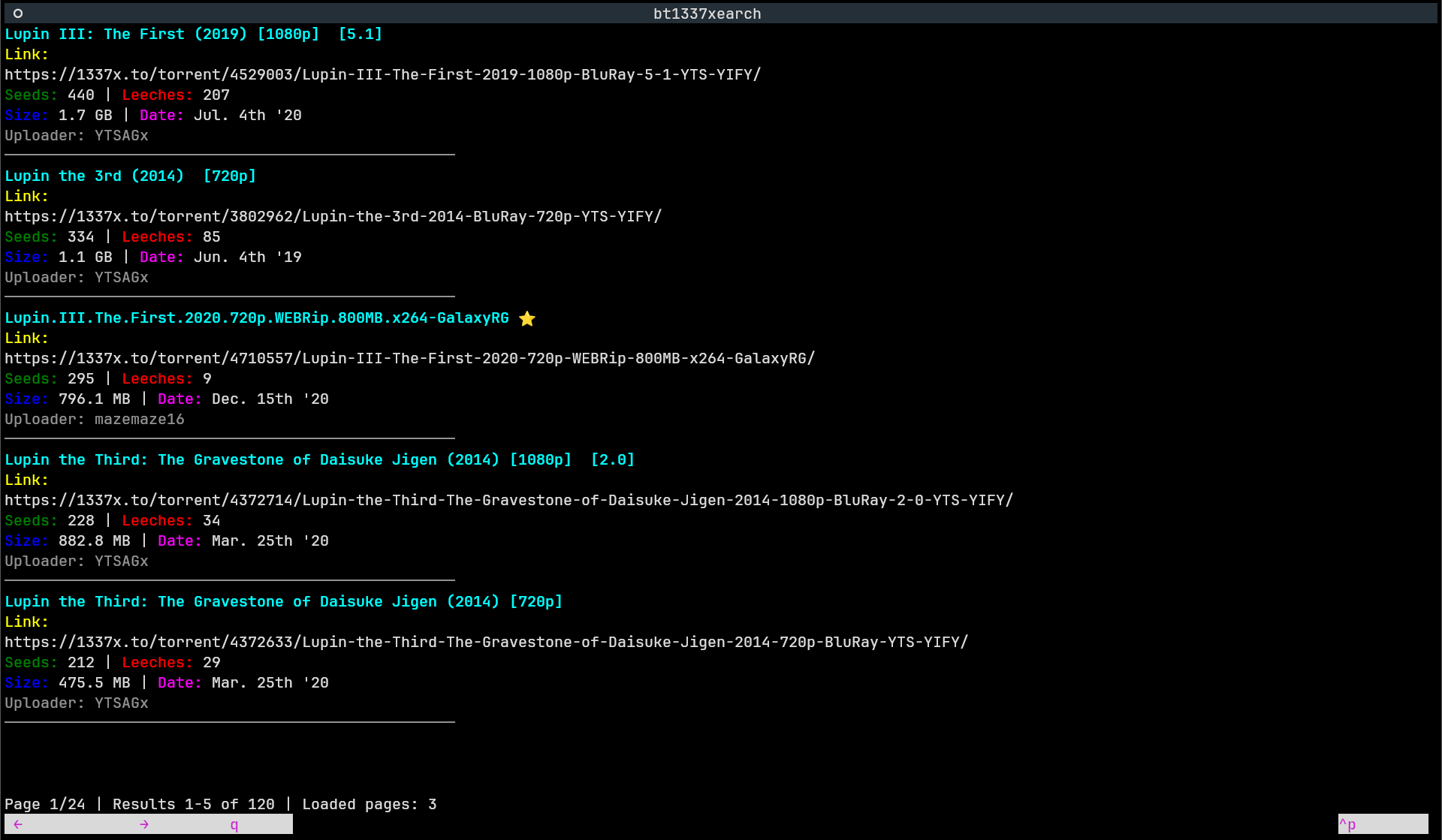Click 'Loaded pages: 3' status text
Image resolution: width=1442 pixels, height=840 pixels.
(370, 804)
